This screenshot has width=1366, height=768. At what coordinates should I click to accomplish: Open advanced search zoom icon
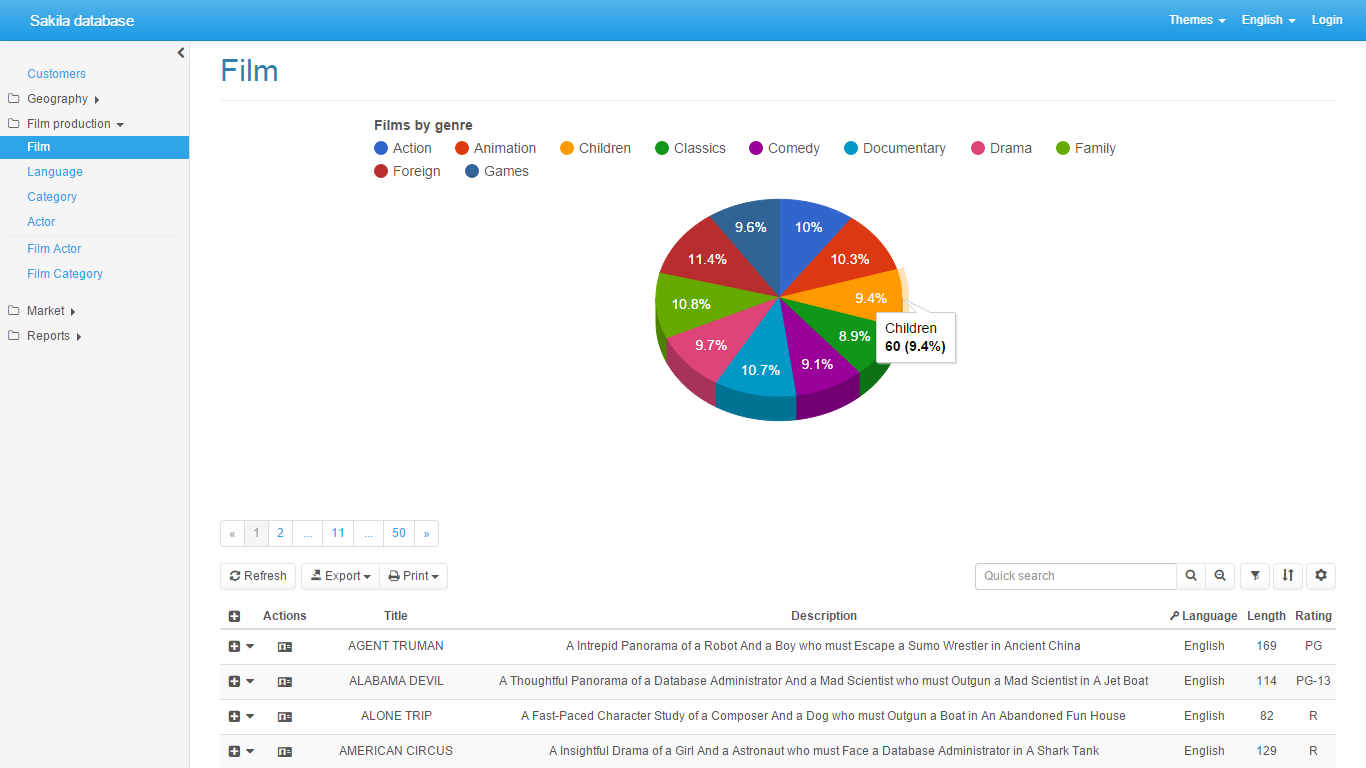1220,576
